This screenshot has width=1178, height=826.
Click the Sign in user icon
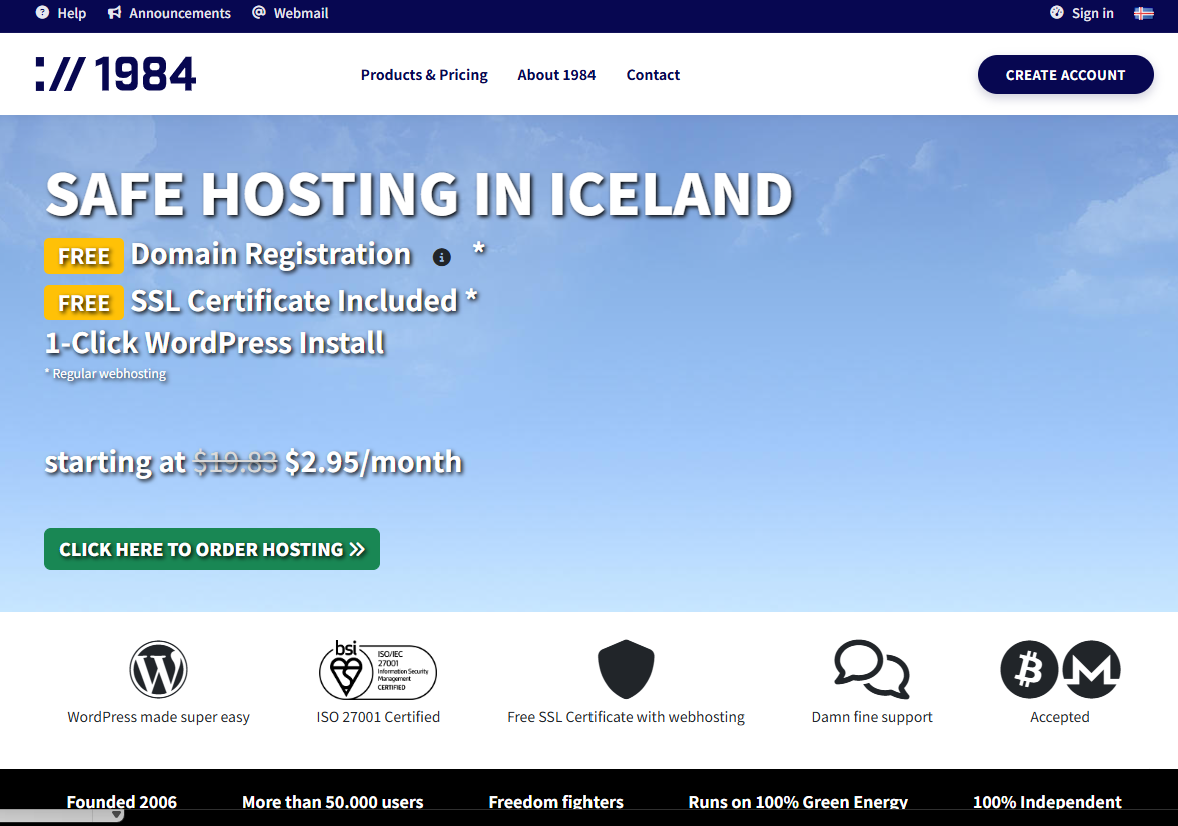coord(1056,12)
